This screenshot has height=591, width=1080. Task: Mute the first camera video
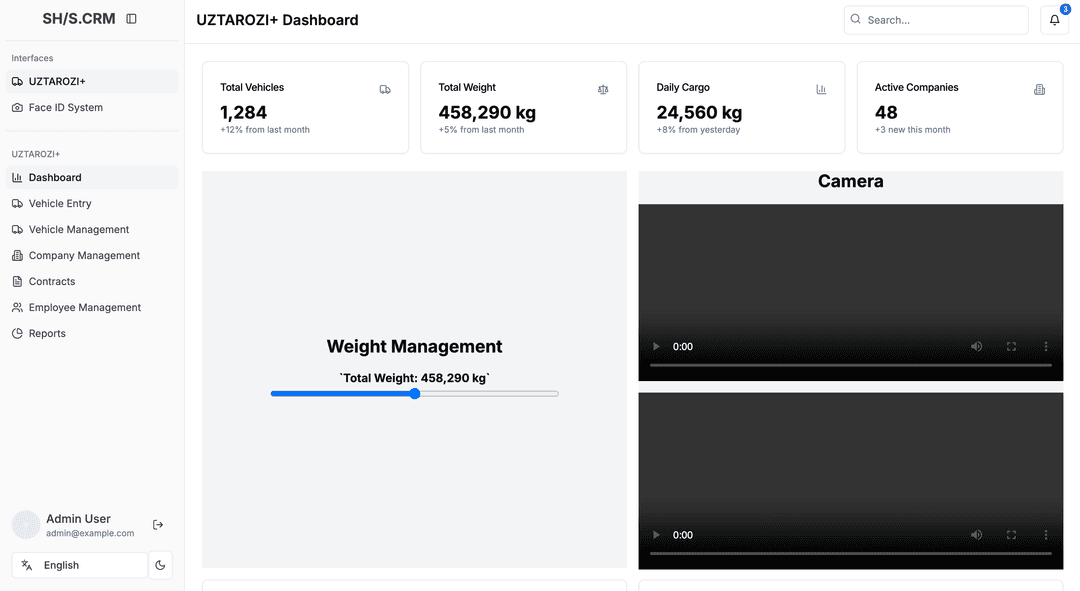coord(976,347)
